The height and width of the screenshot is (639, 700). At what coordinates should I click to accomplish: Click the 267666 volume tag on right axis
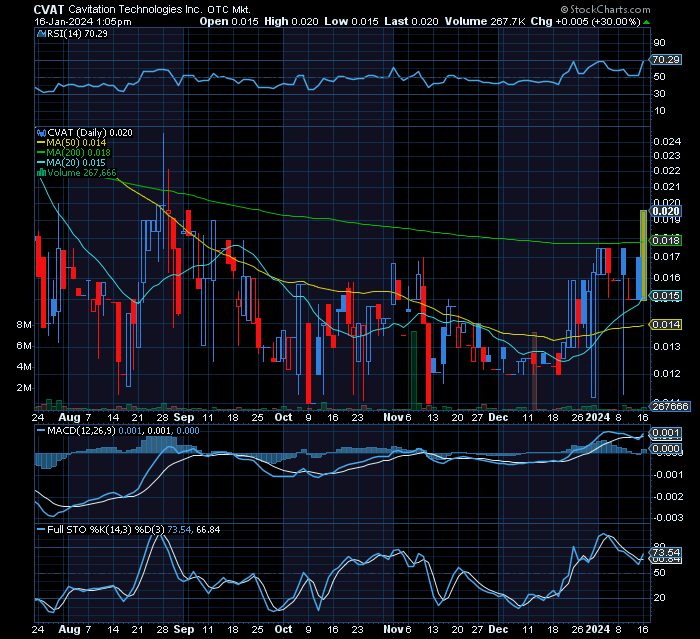(x=671, y=406)
